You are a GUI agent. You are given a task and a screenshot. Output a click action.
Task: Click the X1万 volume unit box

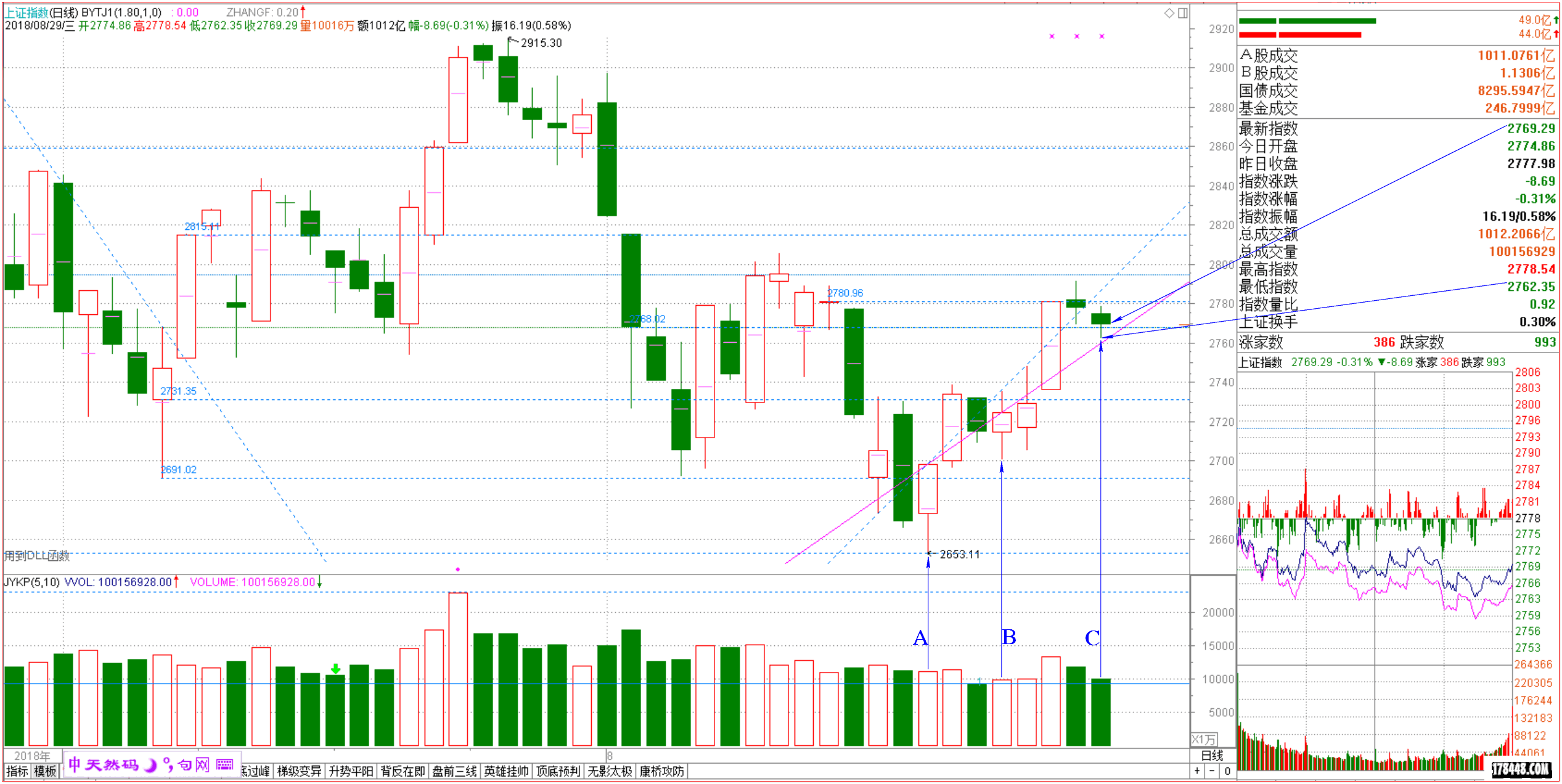point(1204,739)
